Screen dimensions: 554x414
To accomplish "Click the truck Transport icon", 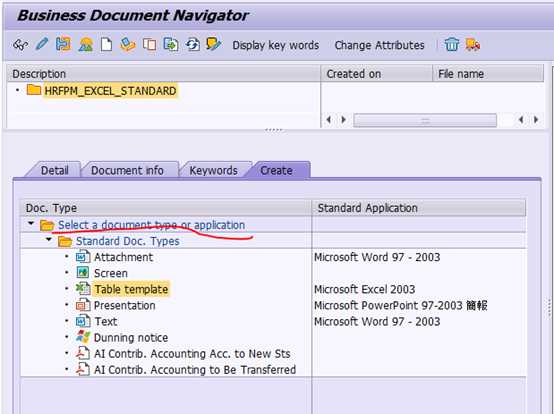I will click(x=473, y=45).
